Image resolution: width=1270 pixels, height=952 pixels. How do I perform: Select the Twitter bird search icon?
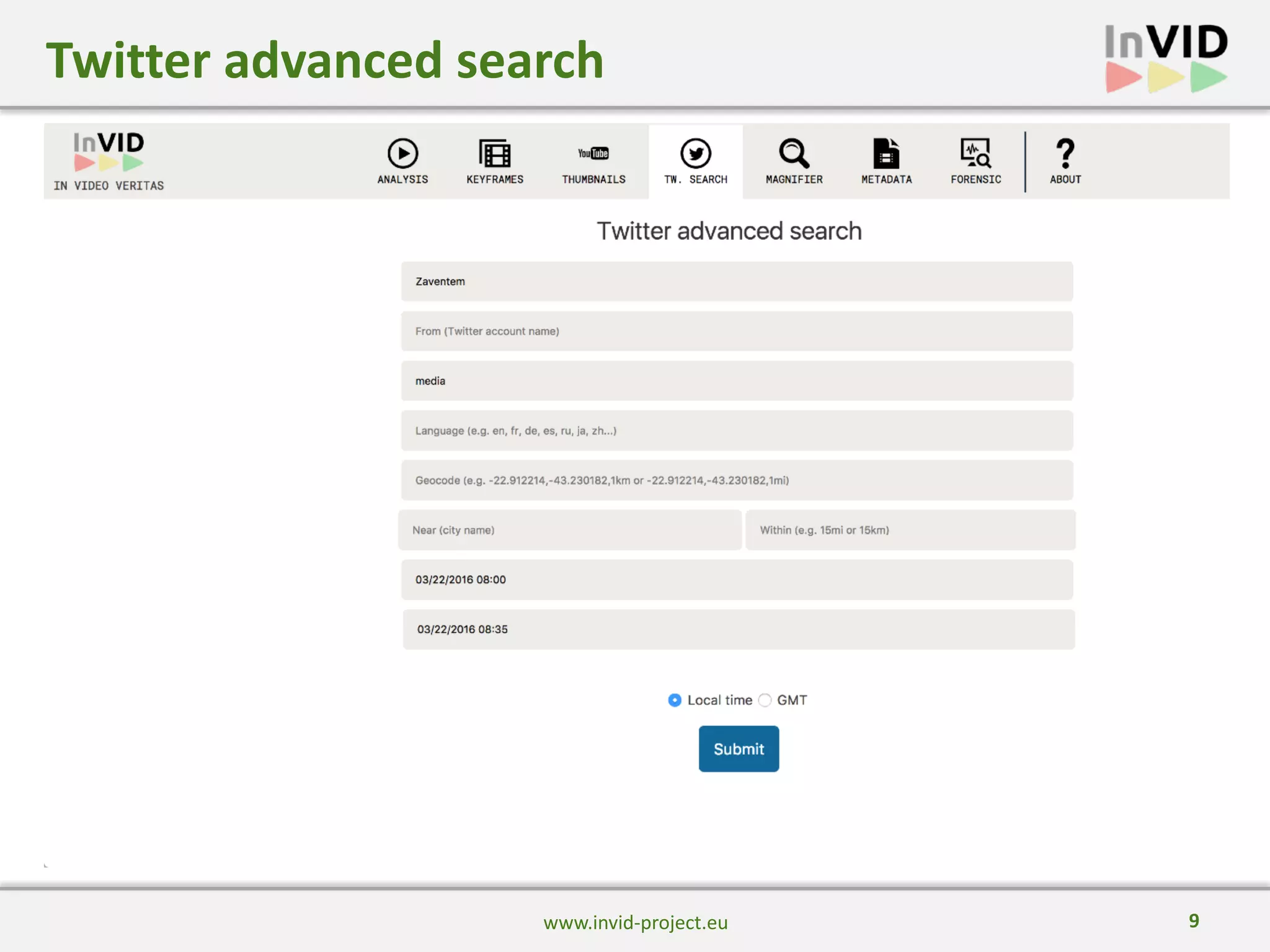pos(695,153)
